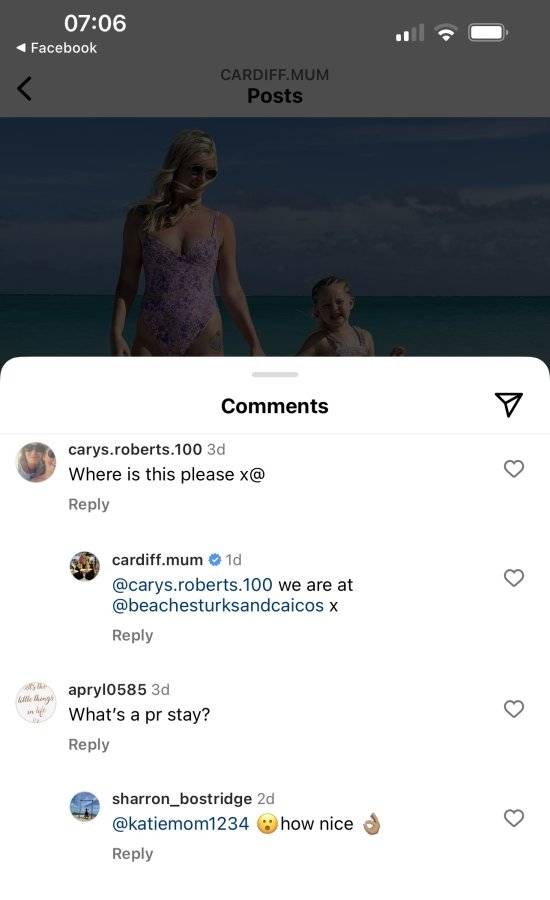Like sharron_bostridge's reply with the heart

pos(514,817)
